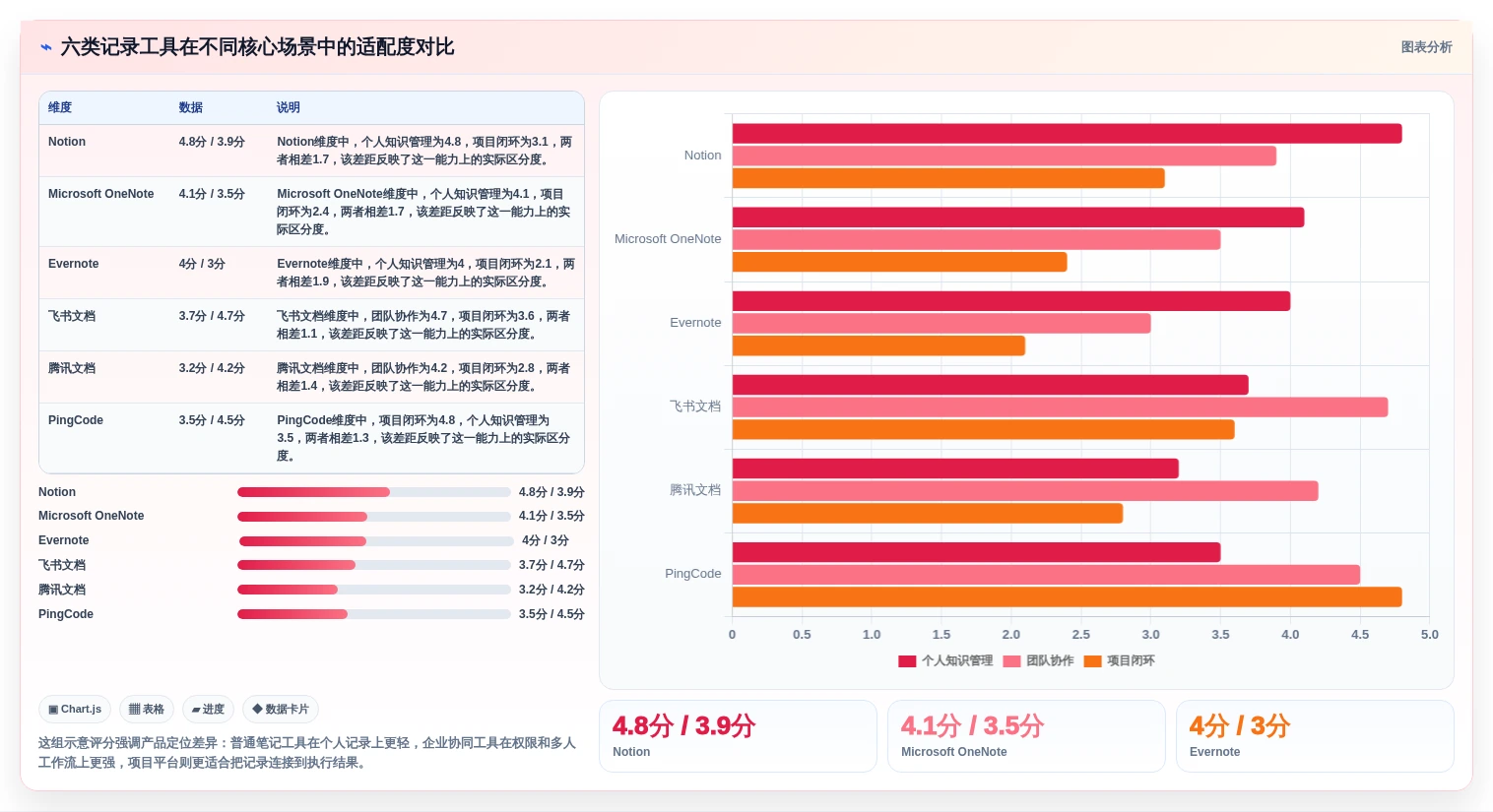Screen dimensions: 1493x812
Task: Select the Chart.js tag chip
Action: coord(75,709)
